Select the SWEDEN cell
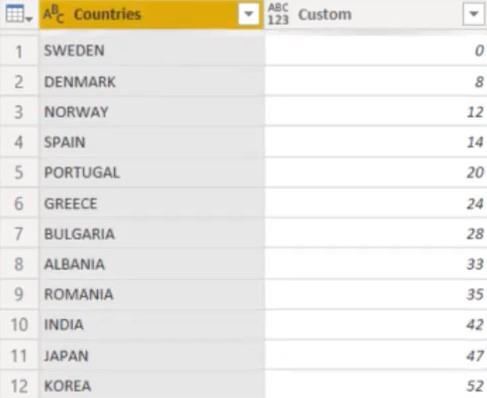Viewport: 487px width, 398px height. [152, 51]
